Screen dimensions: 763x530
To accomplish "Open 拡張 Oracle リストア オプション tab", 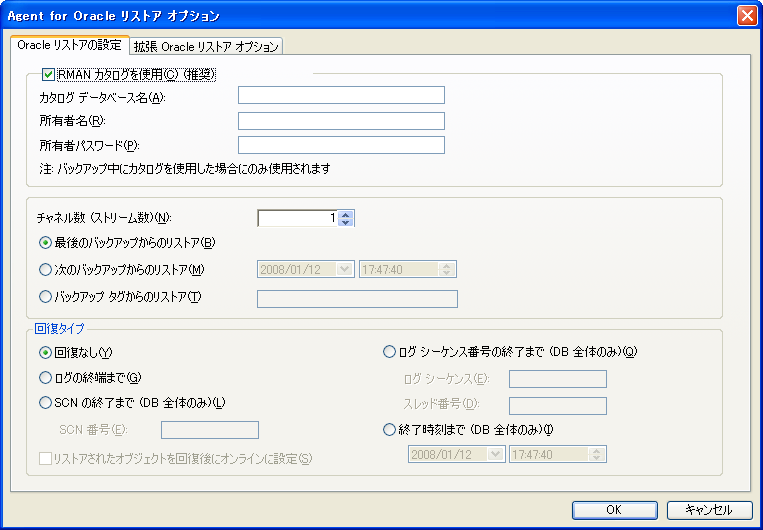I will [x=206, y=47].
